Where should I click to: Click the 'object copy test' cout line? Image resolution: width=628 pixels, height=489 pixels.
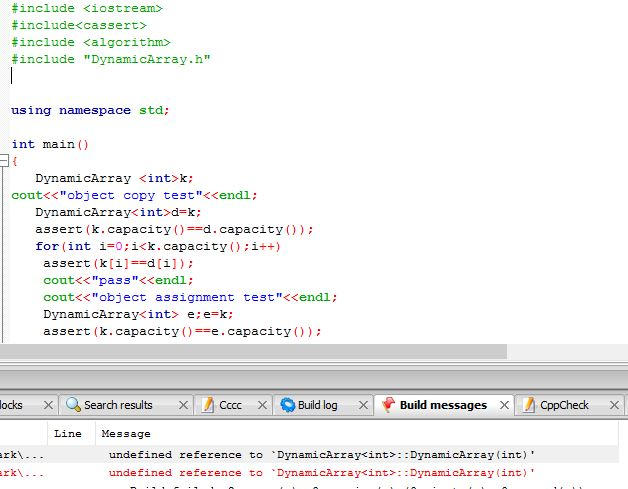(134, 195)
